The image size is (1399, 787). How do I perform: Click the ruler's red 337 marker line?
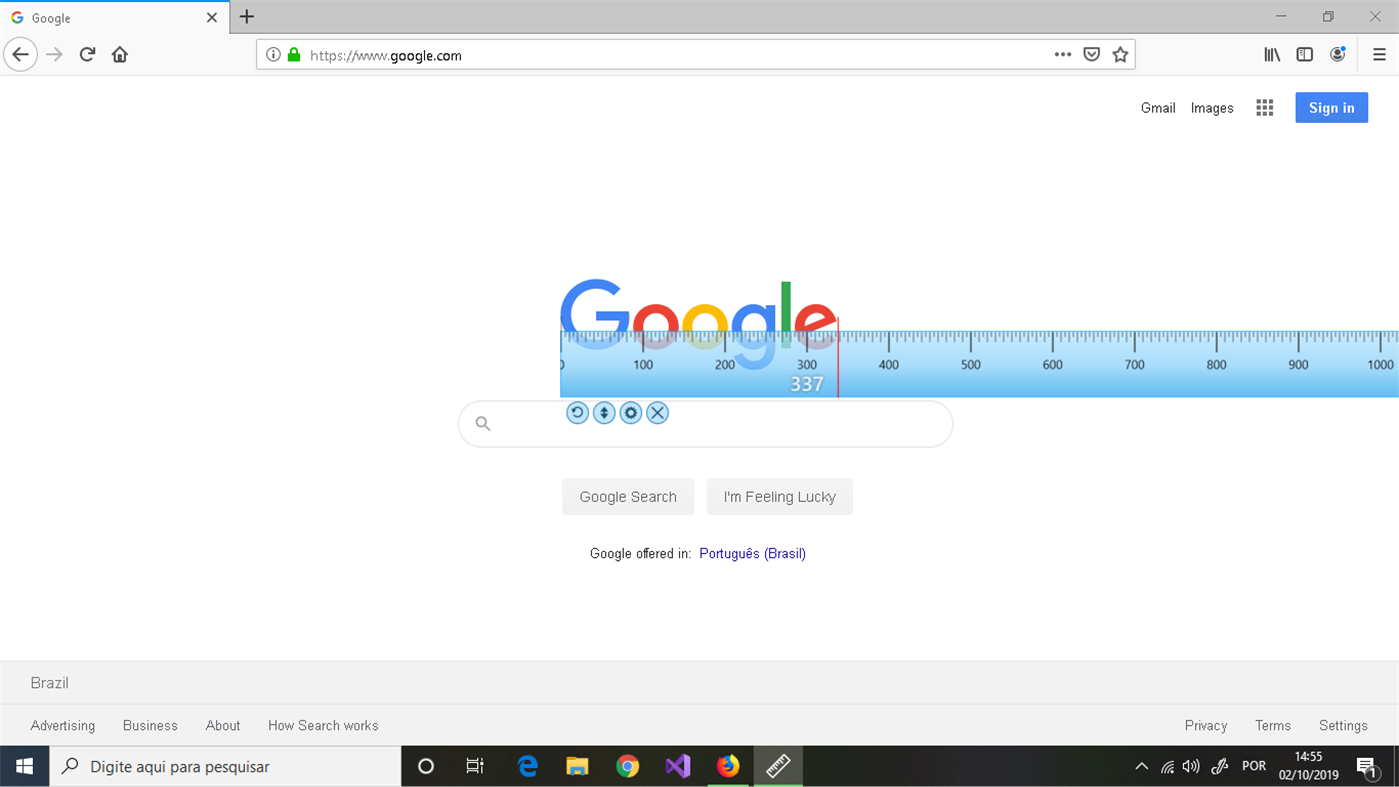tap(838, 358)
